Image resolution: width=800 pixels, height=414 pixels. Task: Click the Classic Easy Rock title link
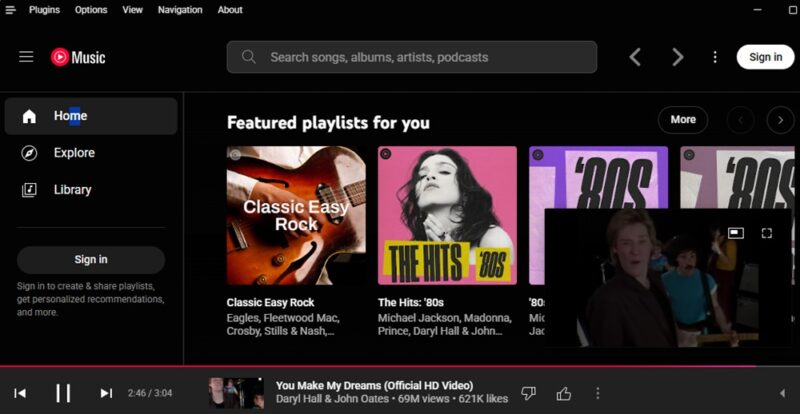tap(270, 302)
